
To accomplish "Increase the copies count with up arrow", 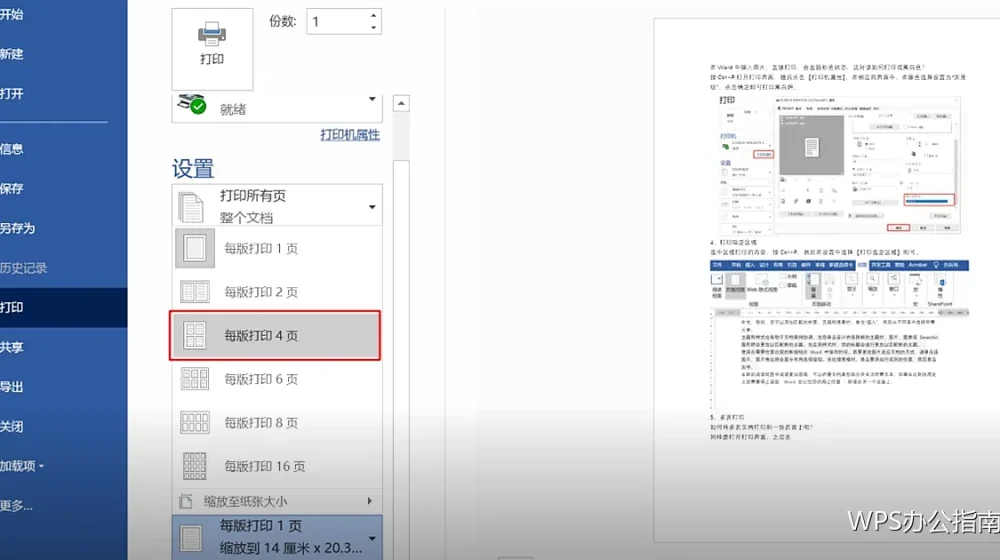I will 373,15.
